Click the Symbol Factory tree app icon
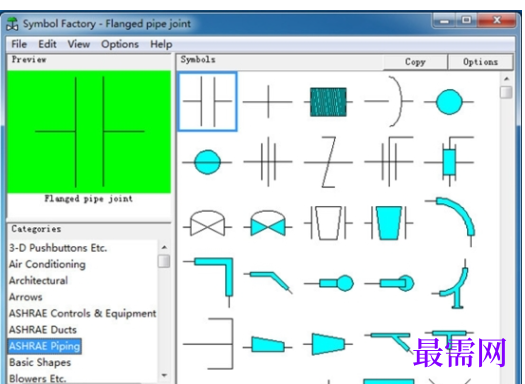 (12, 24)
